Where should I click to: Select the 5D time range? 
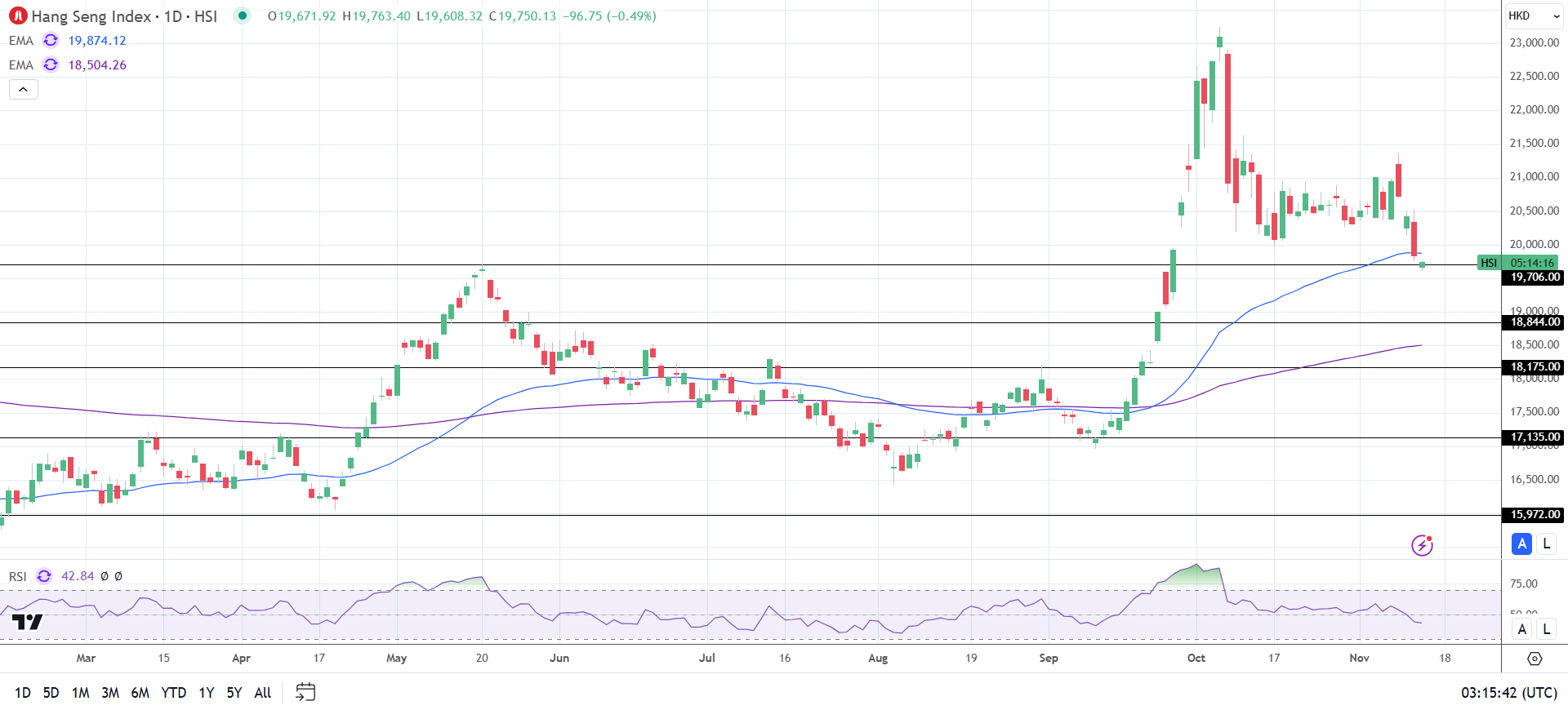point(51,693)
